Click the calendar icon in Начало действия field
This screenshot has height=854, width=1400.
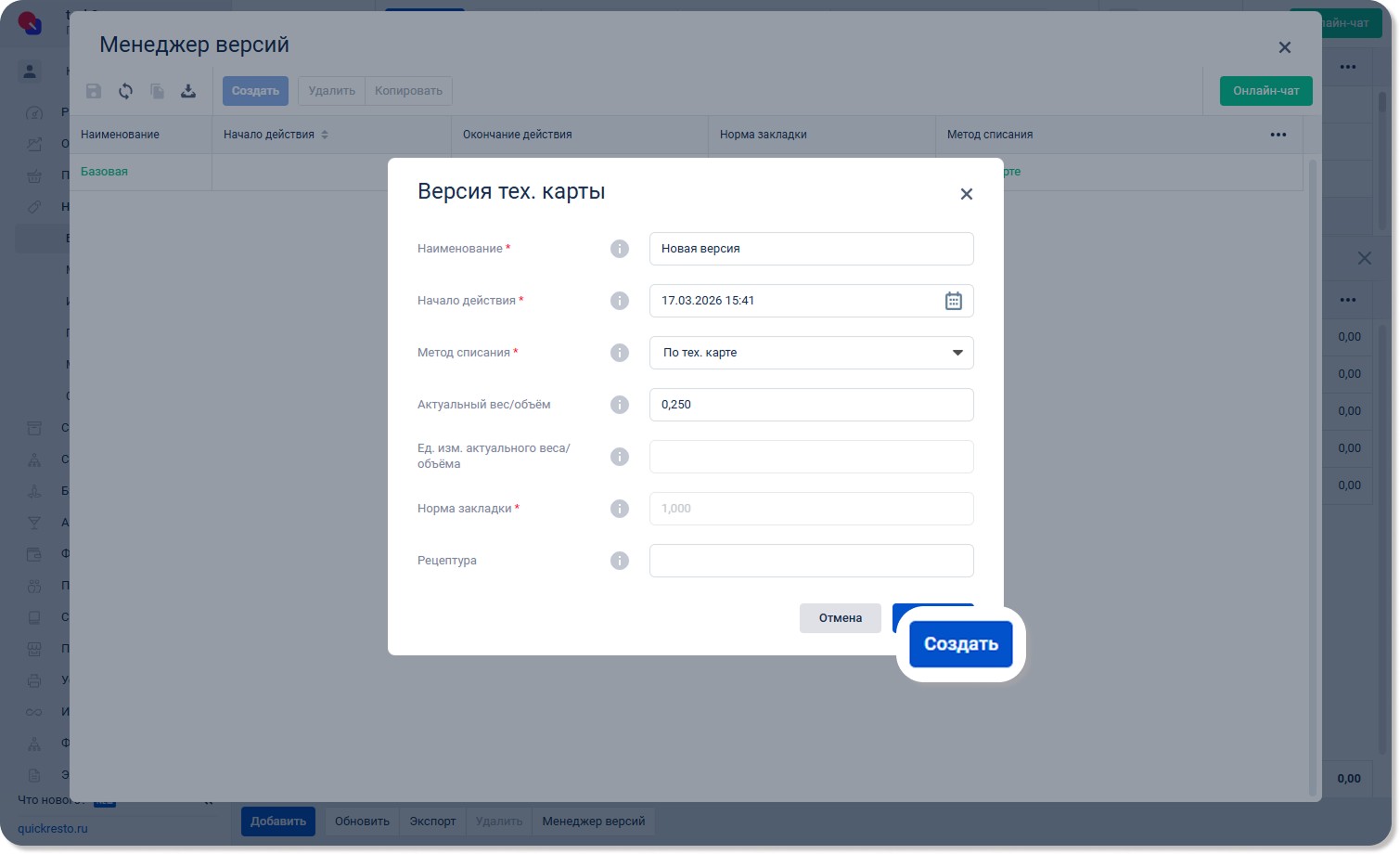tap(953, 301)
